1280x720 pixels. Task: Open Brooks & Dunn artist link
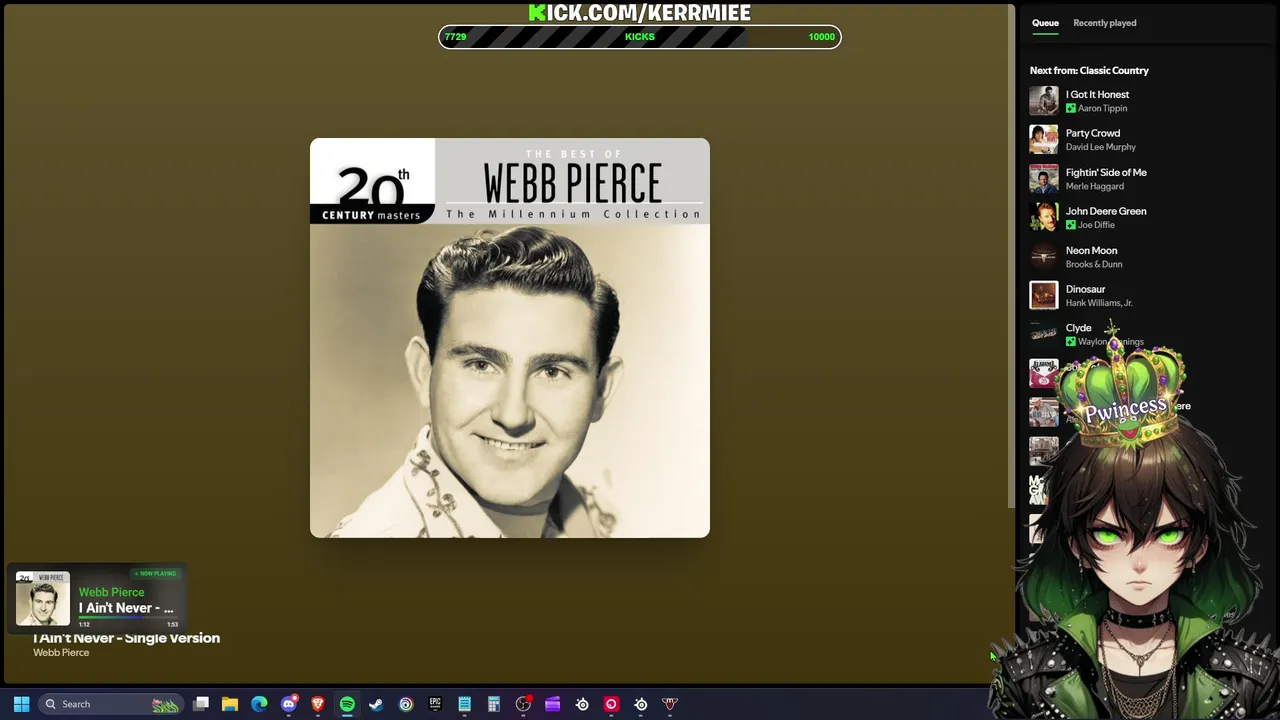[1094, 264]
